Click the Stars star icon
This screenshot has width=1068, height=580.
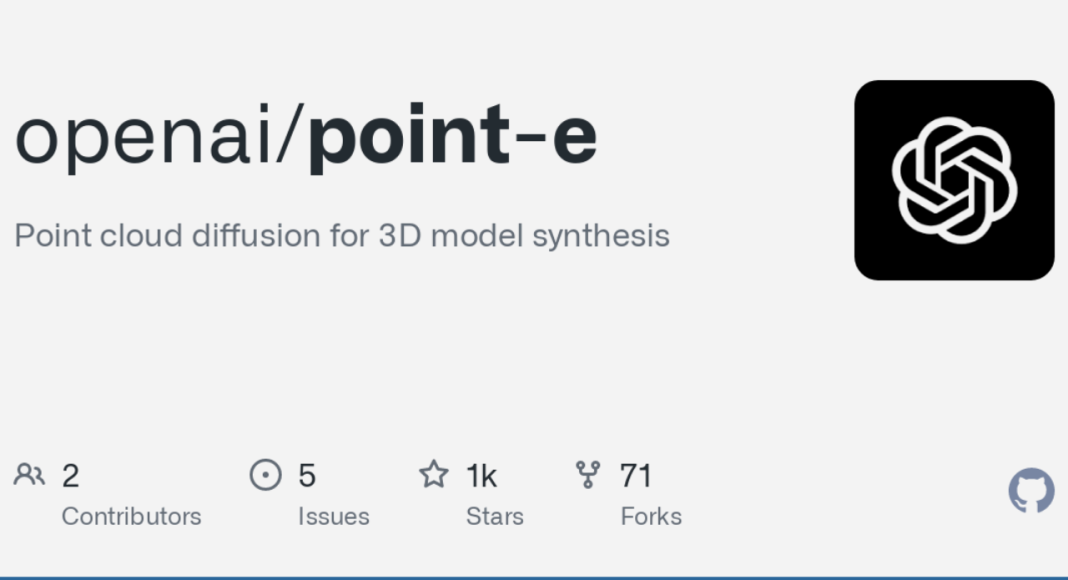click(x=434, y=474)
